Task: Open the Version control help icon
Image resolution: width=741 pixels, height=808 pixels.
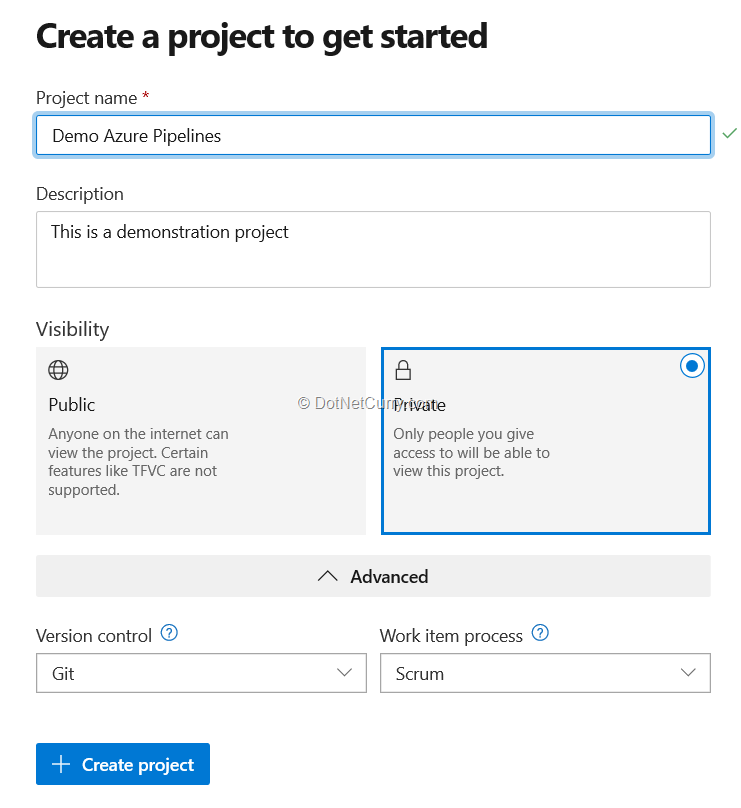Action: pyautogui.click(x=169, y=633)
